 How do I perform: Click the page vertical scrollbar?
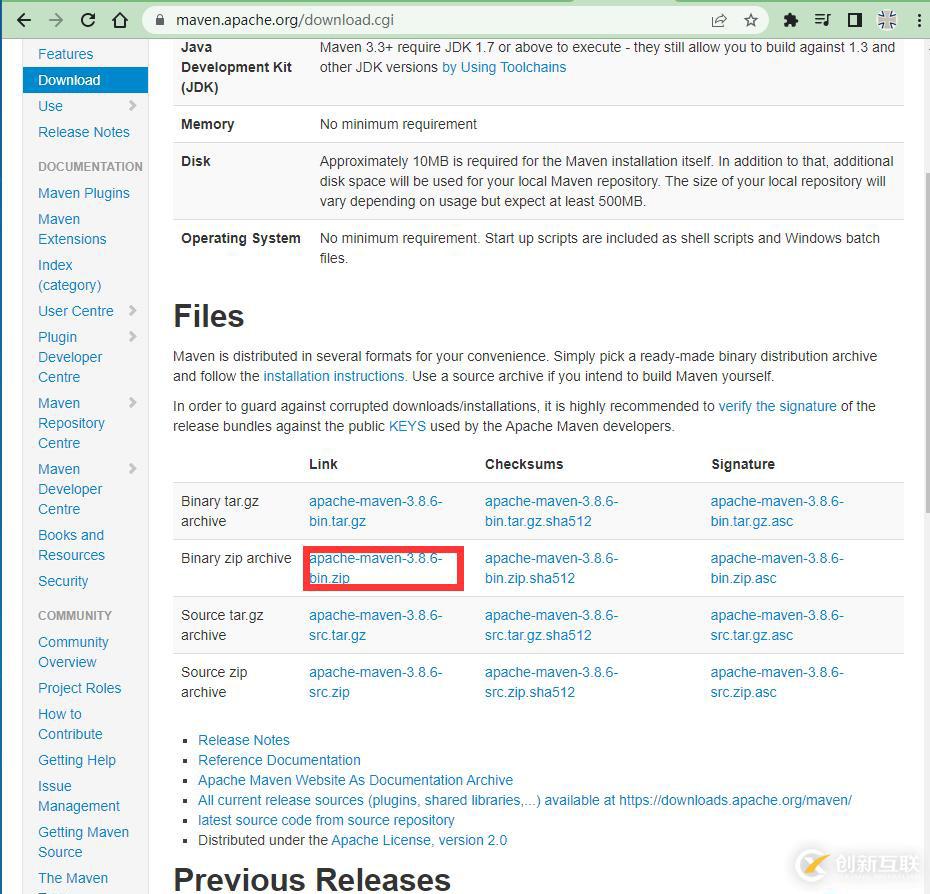pyautogui.click(x=926, y=343)
